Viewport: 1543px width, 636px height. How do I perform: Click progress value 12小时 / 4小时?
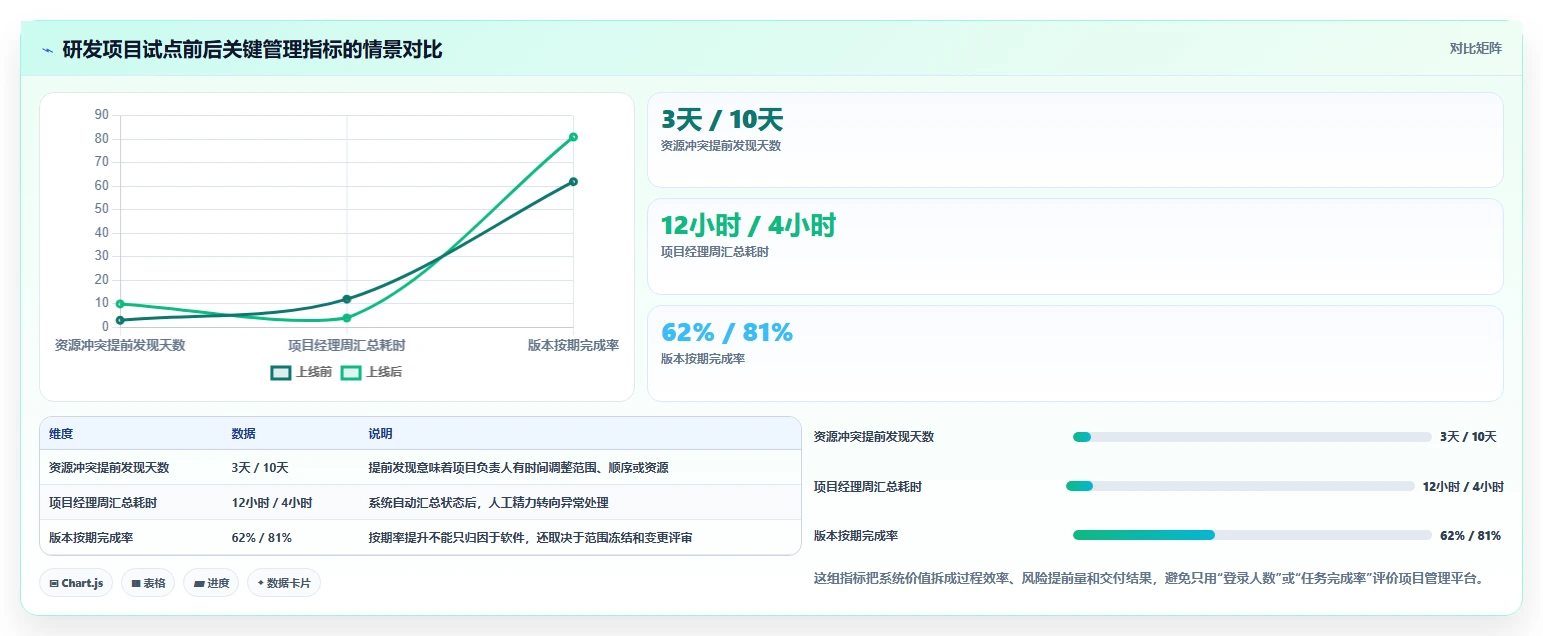(1463, 487)
